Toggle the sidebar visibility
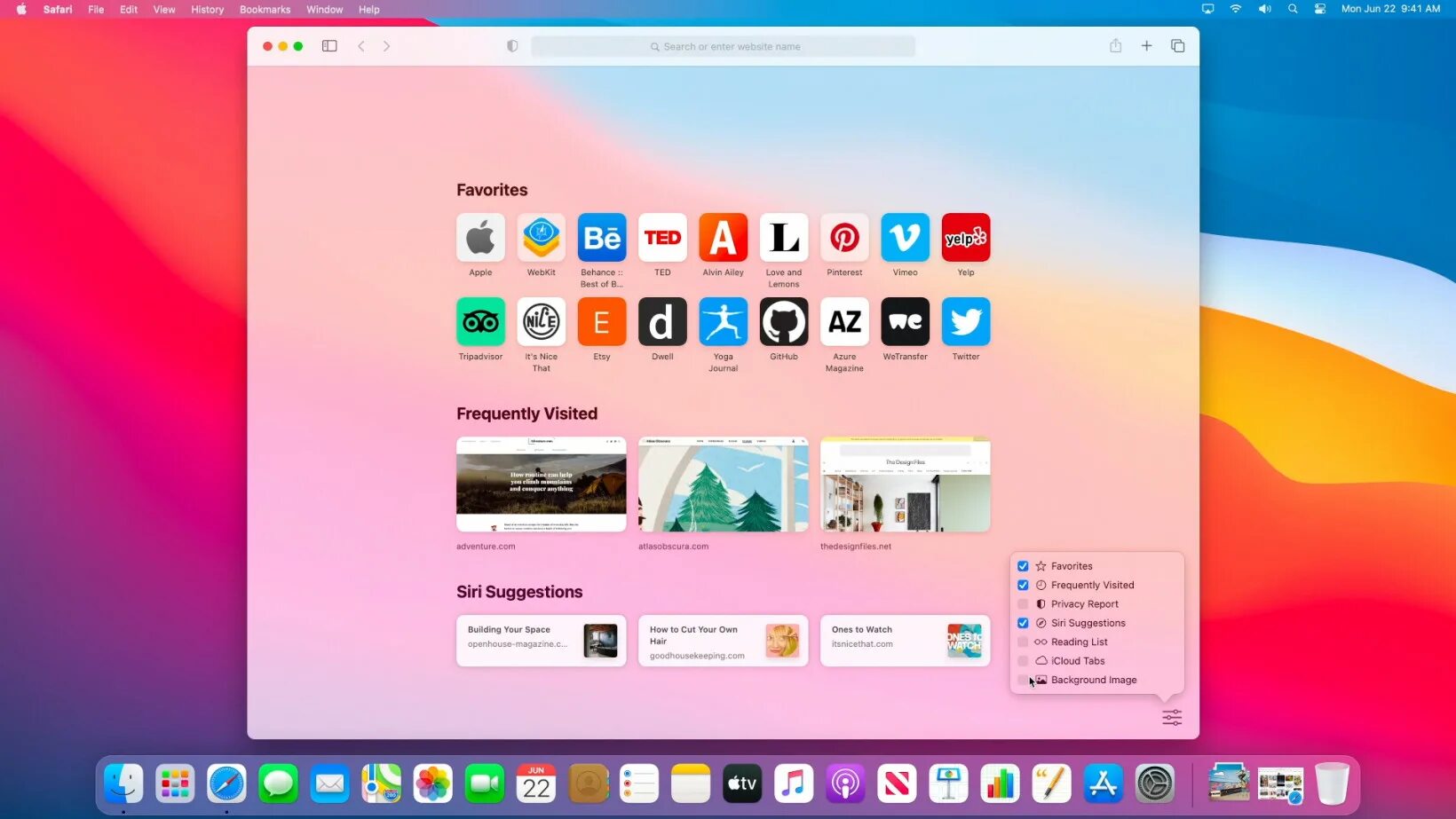This screenshot has width=1456, height=819. pyautogui.click(x=329, y=45)
